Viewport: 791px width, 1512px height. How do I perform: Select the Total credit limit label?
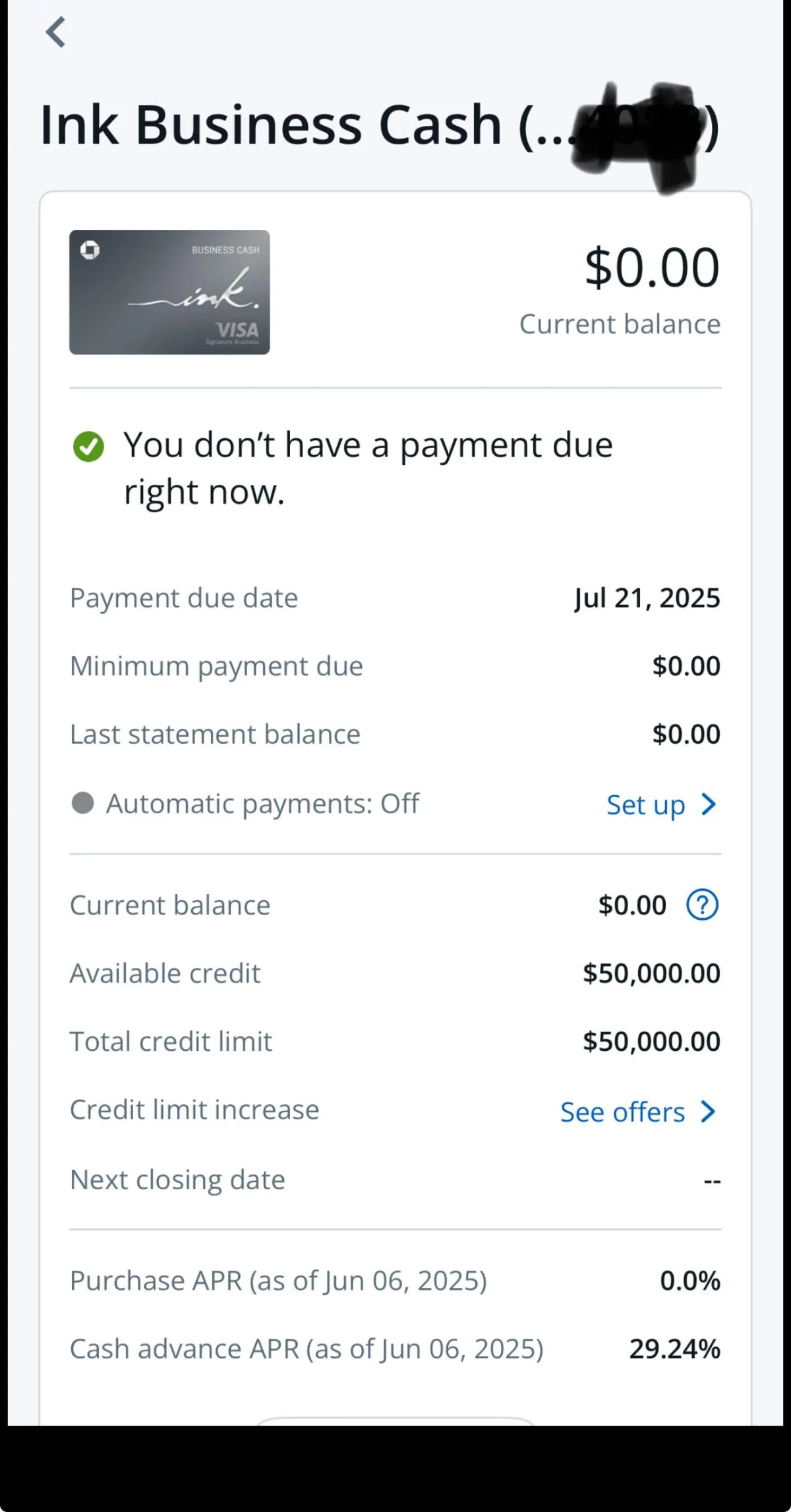(x=171, y=1042)
